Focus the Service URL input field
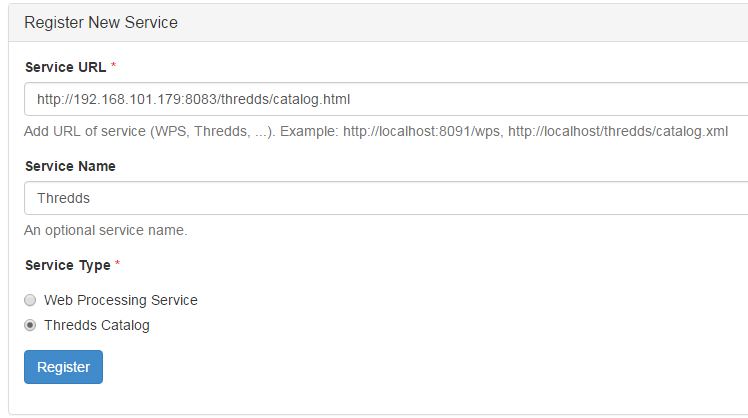The image size is (748, 418). click(x=386, y=99)
